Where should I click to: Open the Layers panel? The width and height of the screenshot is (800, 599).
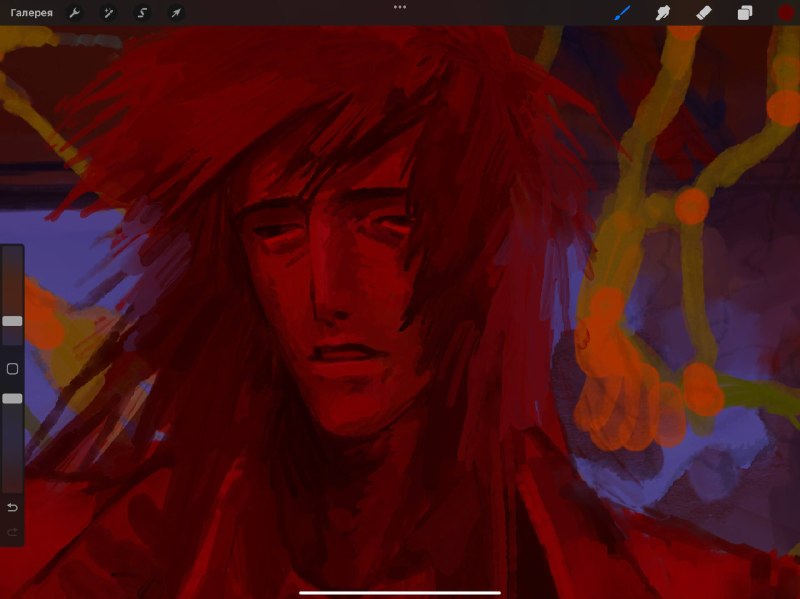pyautogui.click(x=745, y=13)
